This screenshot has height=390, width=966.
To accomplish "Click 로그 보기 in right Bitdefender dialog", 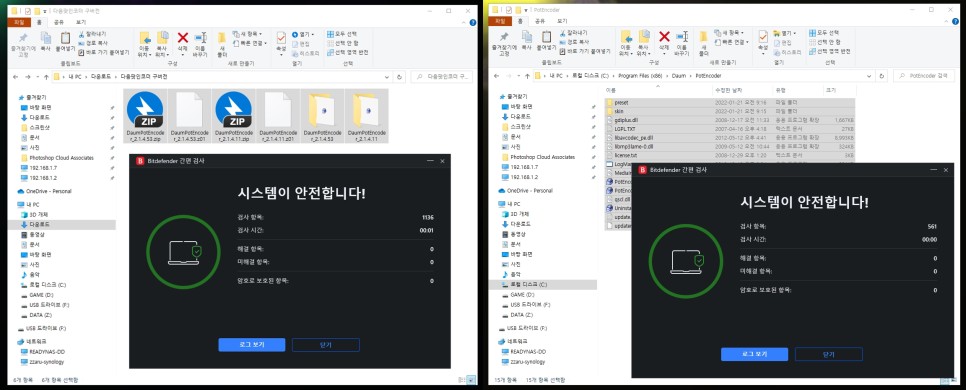I will [x=754, y=354].
